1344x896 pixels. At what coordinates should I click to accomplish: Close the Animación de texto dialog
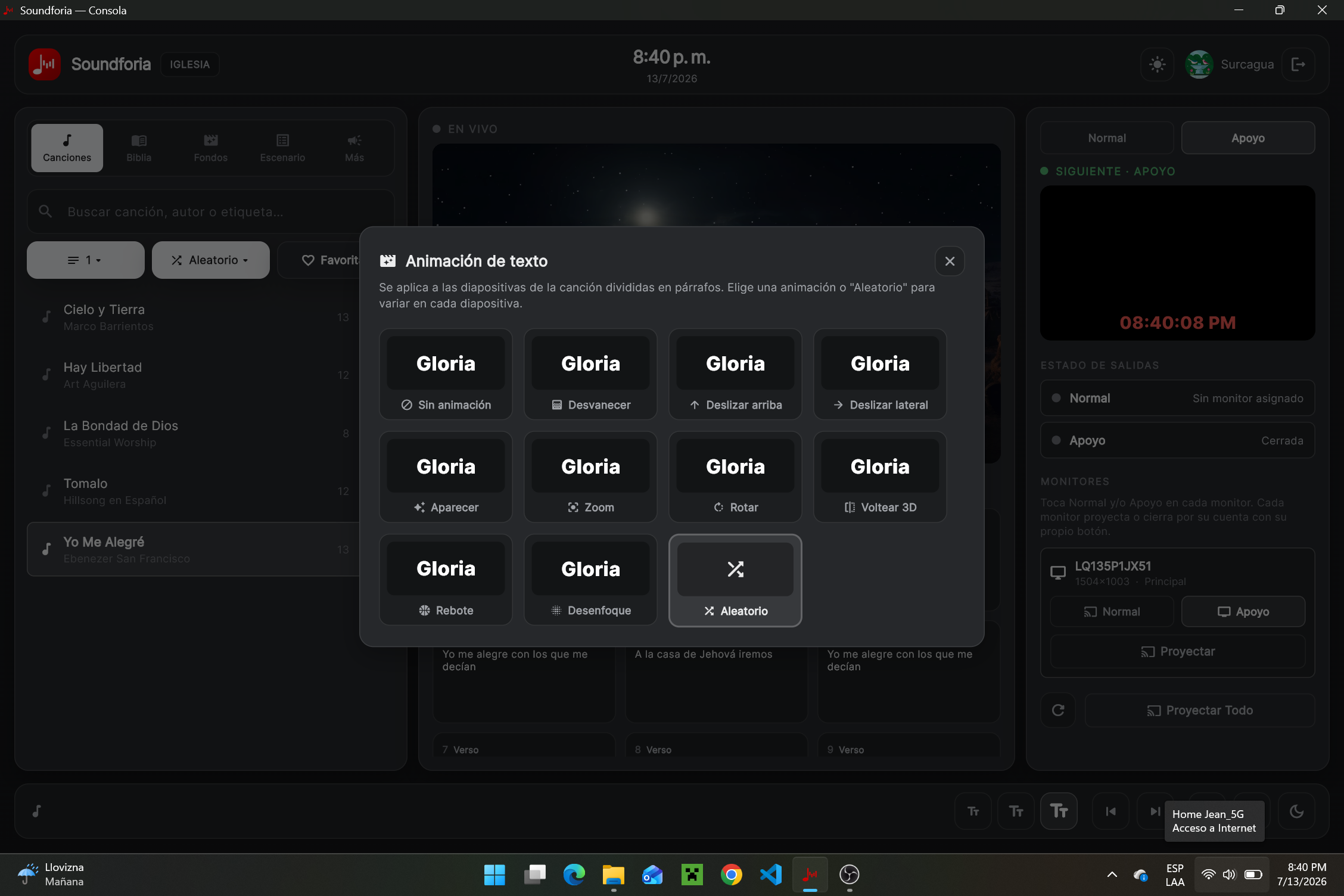coord(950,261)
